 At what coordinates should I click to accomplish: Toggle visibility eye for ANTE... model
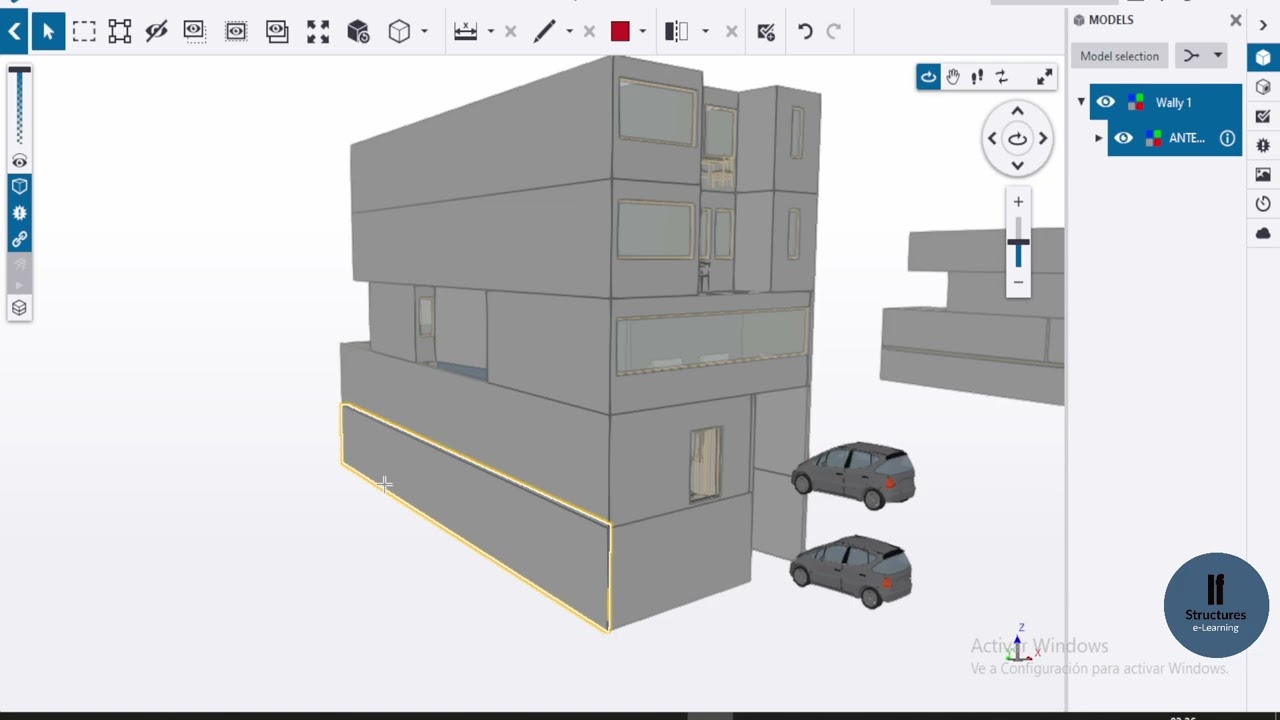click(x=1124, y=138)
